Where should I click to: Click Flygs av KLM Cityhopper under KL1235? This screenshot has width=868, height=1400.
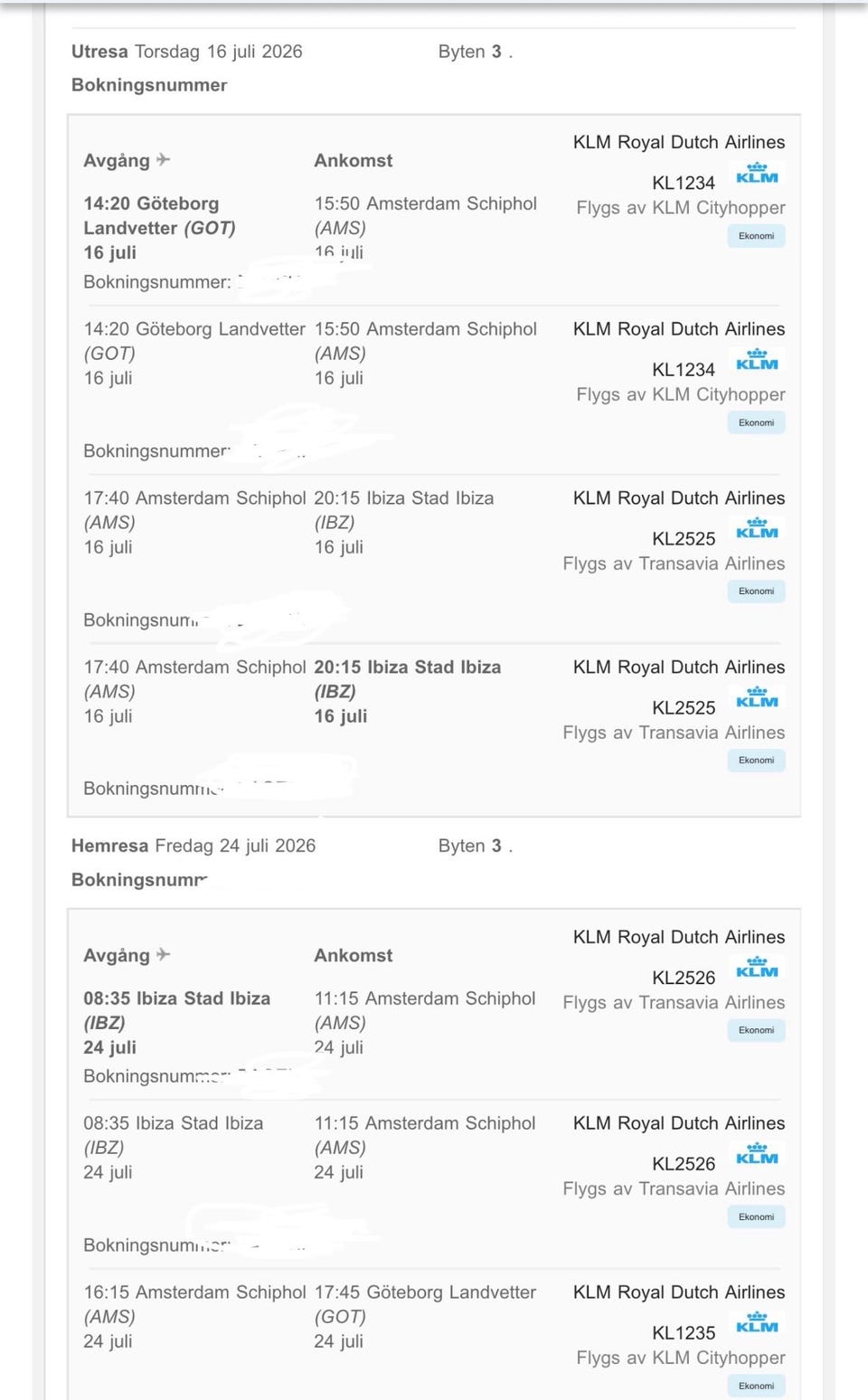[681, 1357]
